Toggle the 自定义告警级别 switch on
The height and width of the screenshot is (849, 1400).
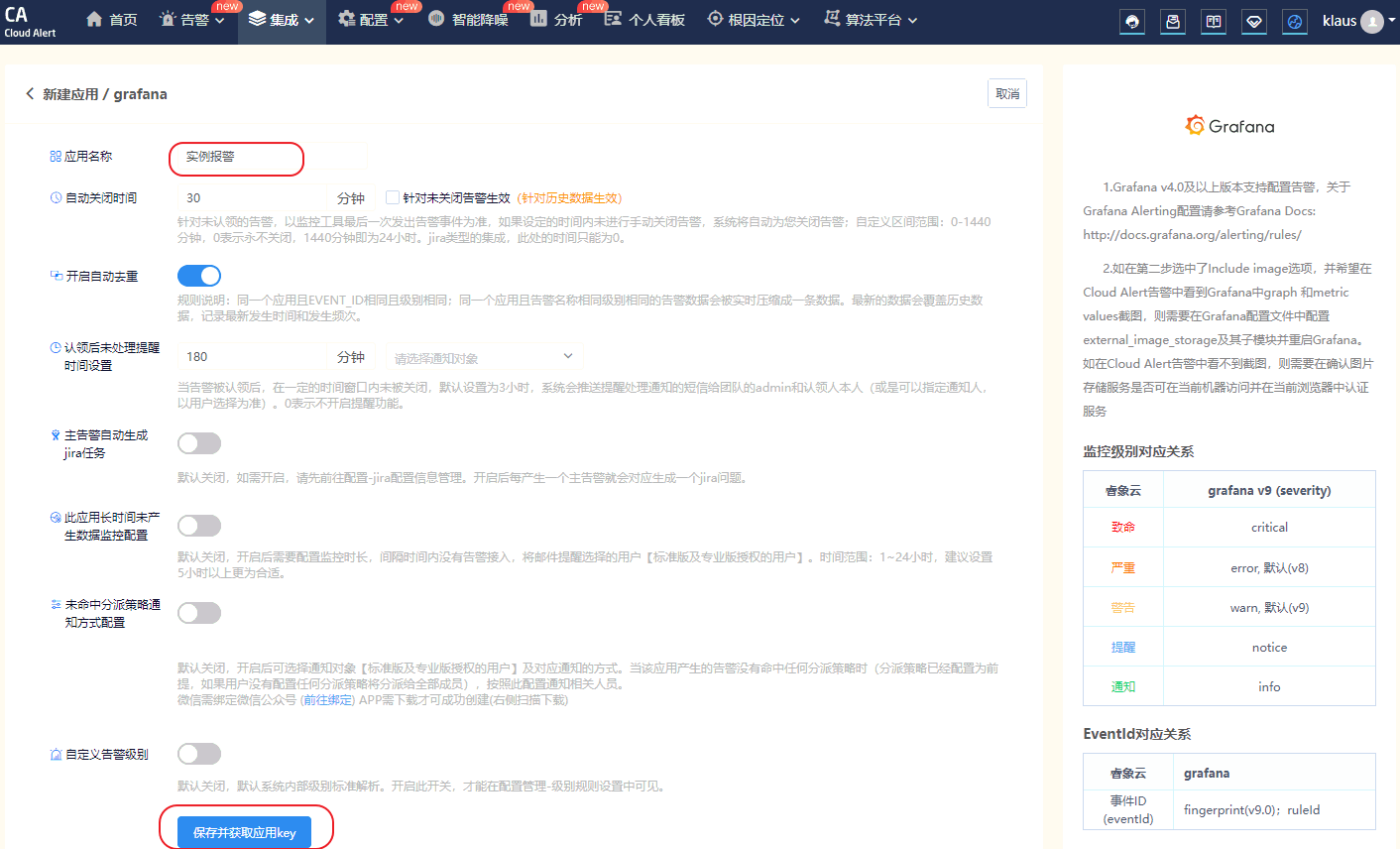click(199, 754)
